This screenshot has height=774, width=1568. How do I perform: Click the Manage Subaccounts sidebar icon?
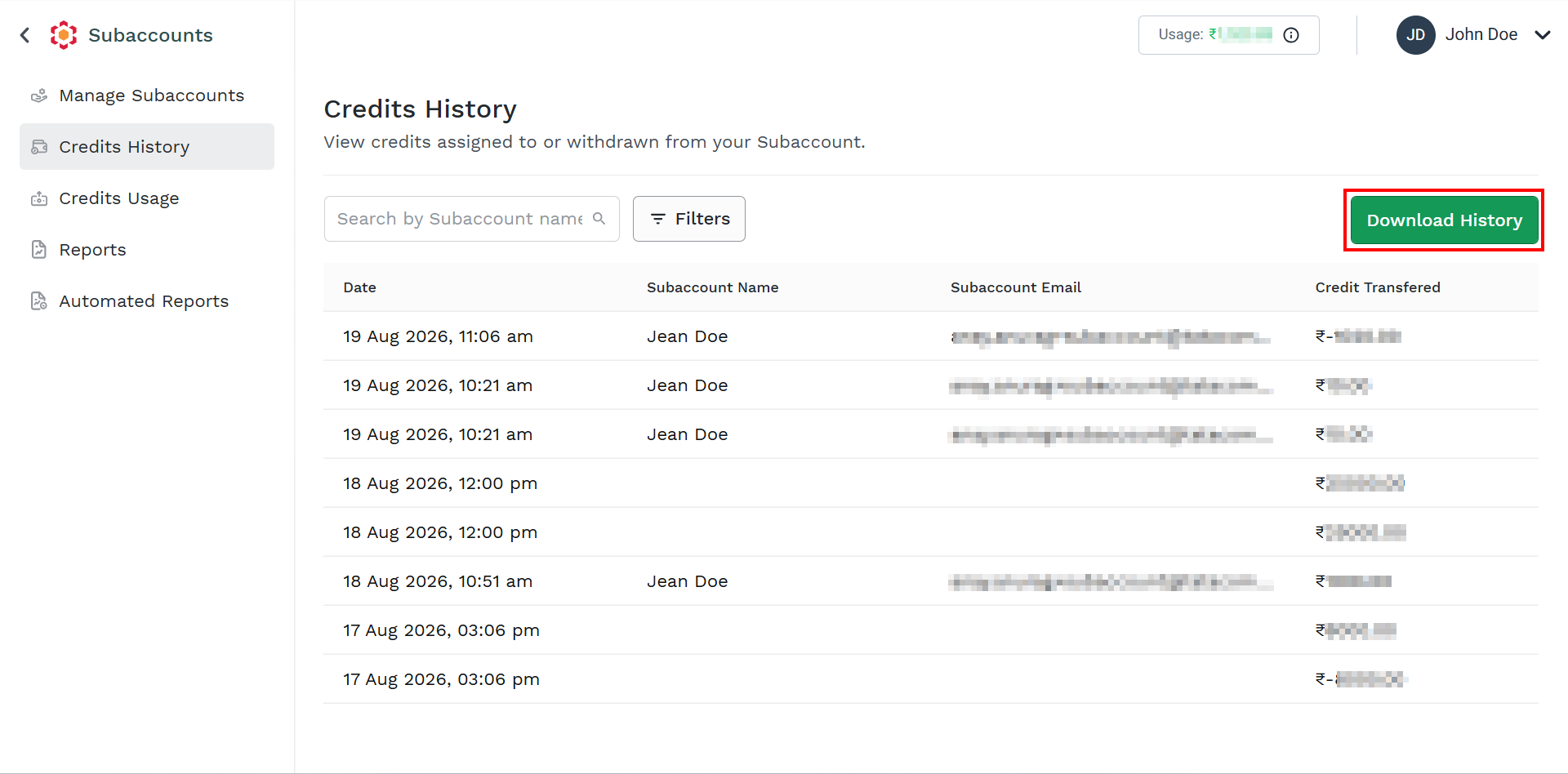[39, 96]
